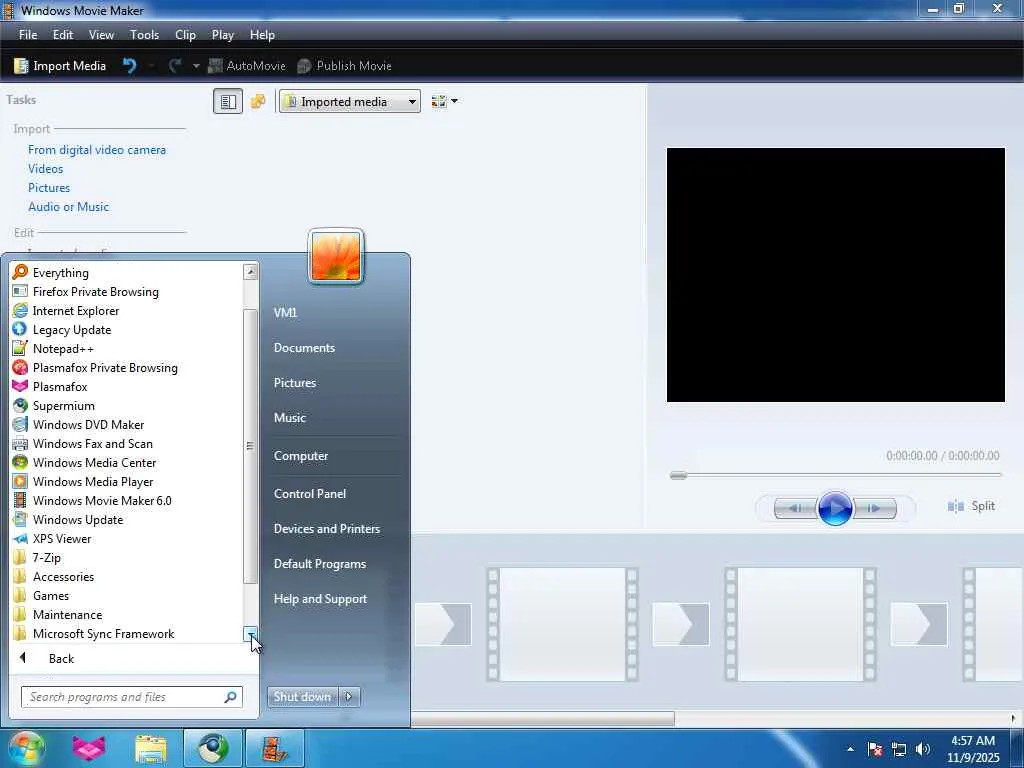Screen dimensions: 1024x768
Task: Open Supermium from the programs list
Action: (x=127, y=405)
